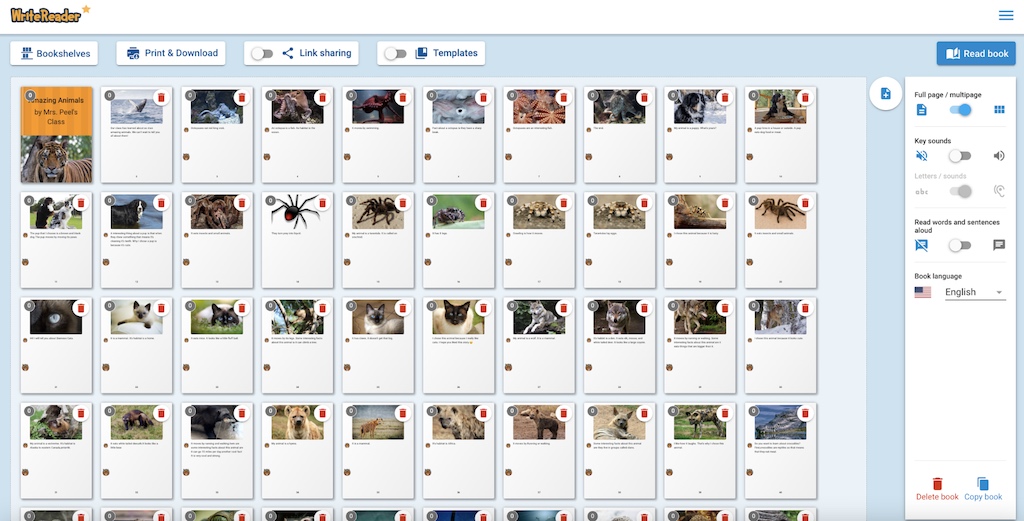This screenshot has width=1024, height=521.
Task: Click Delete book
Action: 937,489
